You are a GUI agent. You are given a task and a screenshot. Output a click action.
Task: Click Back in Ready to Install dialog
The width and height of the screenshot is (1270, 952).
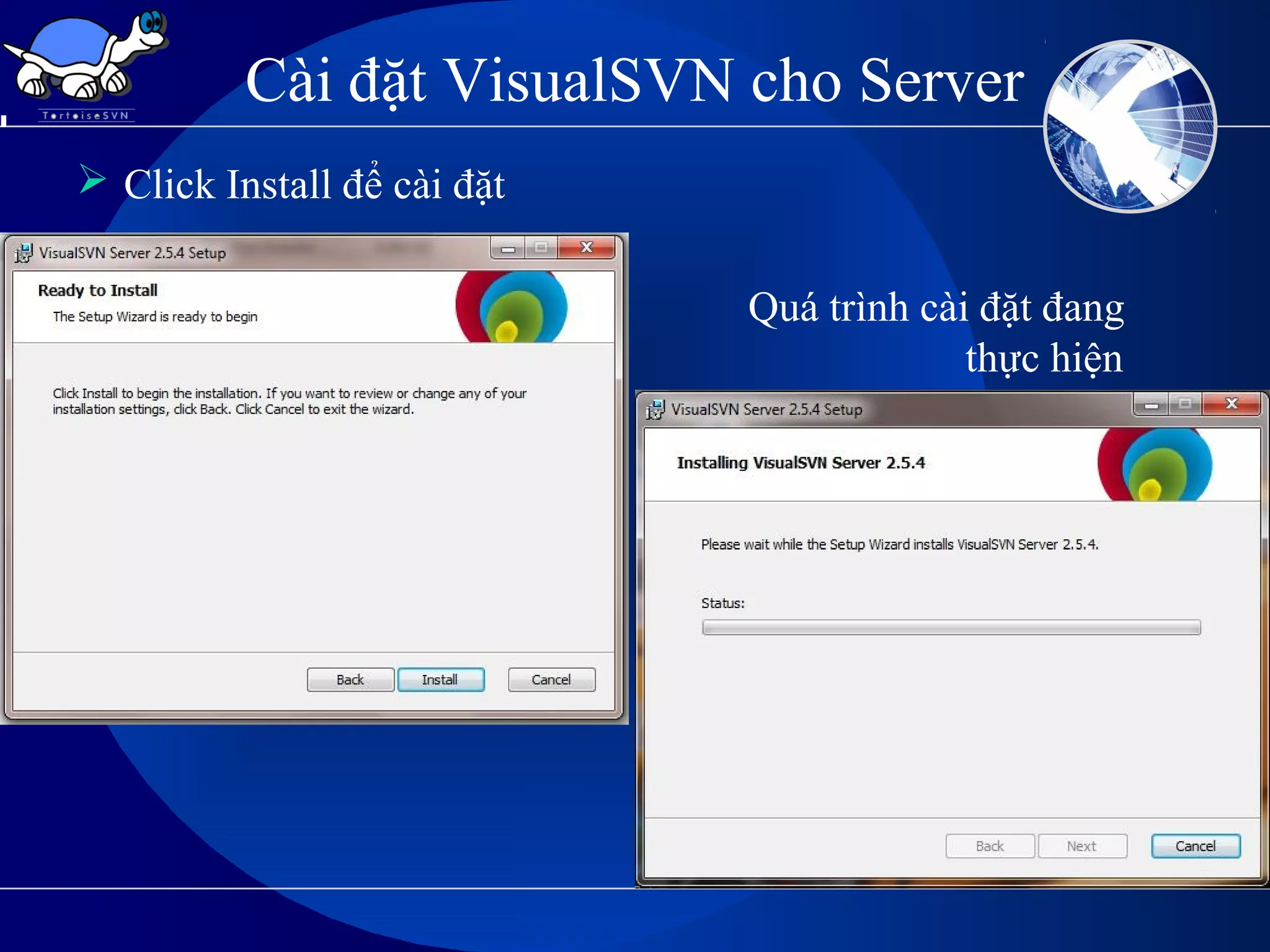(x=350, y=679)
